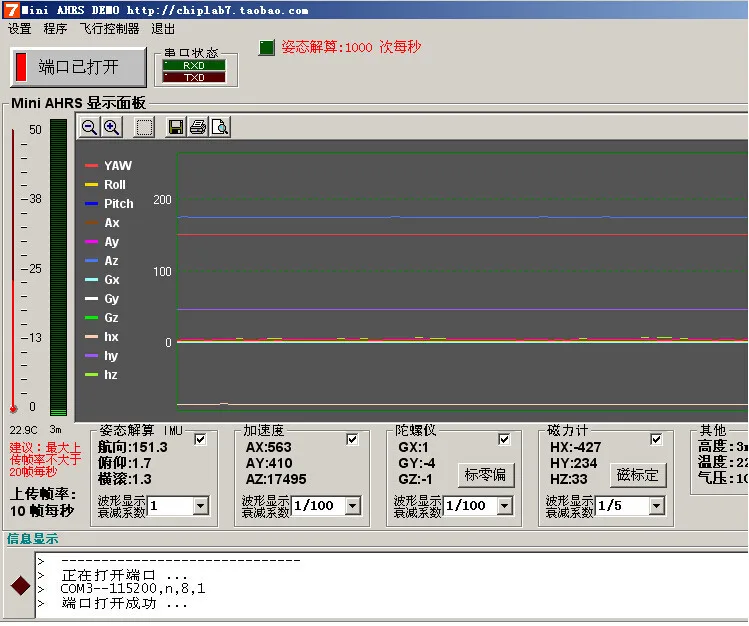
Task: Toggle the 端口已打开 port button
Action: point(78,67)
